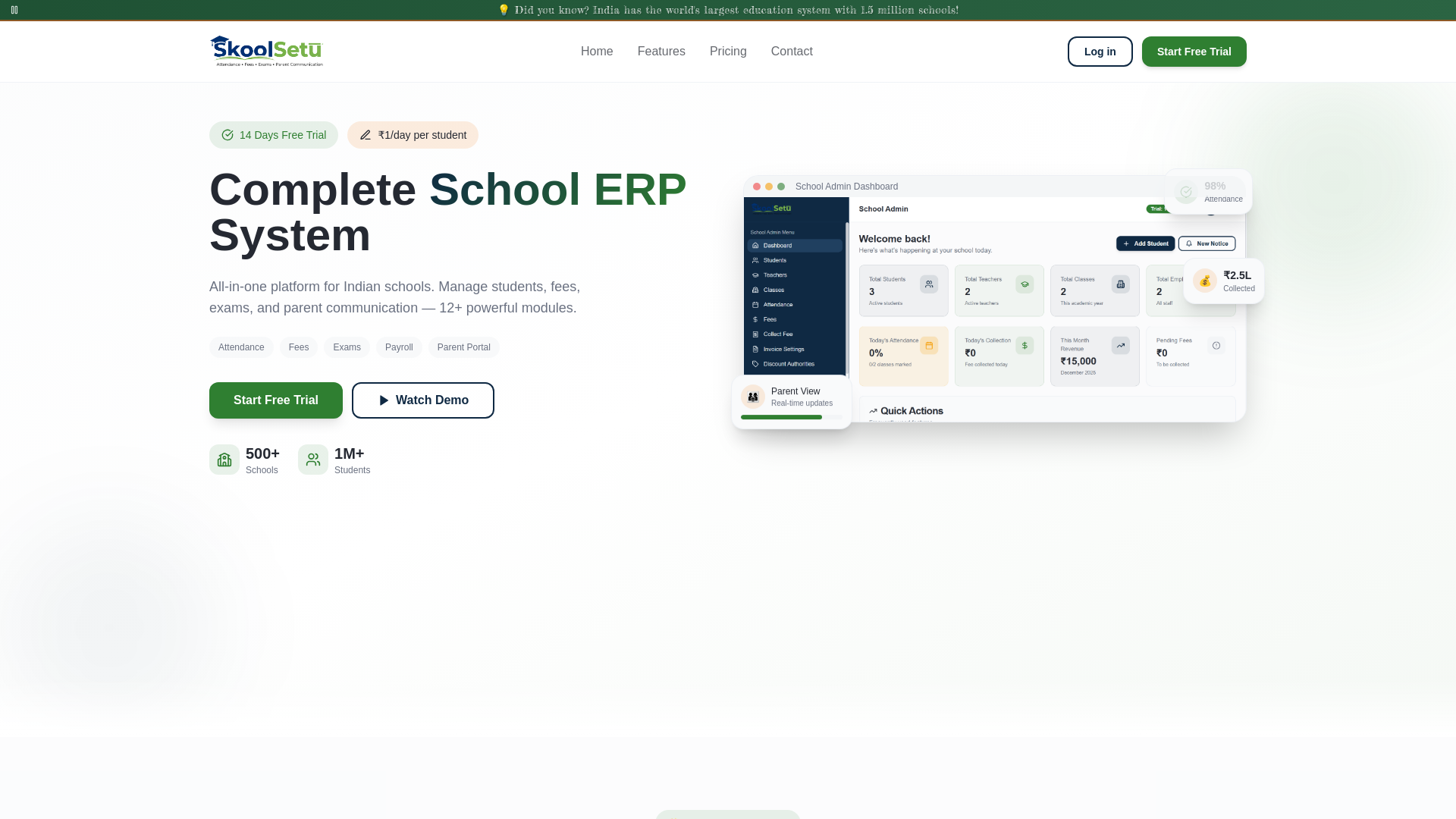
Task: Select Invoice Settings in the preview sidebar
Action: coord(794,350)
